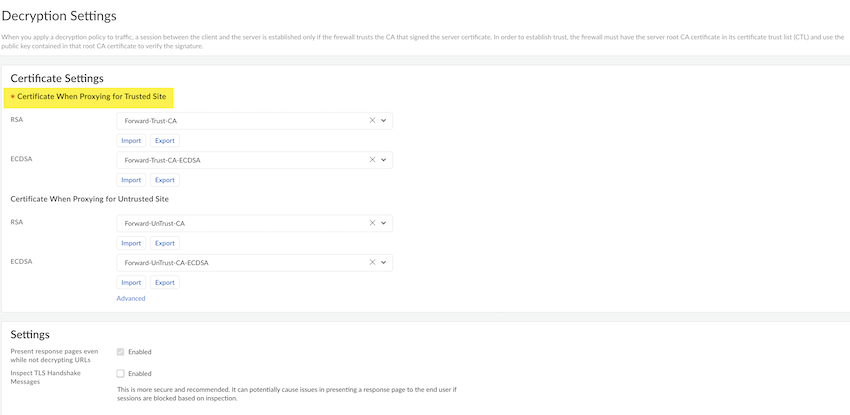Export the Forward-UnTrust-CA RSA certificate
The height and width of the screenshot is (415, 850).
pos(164,243)
